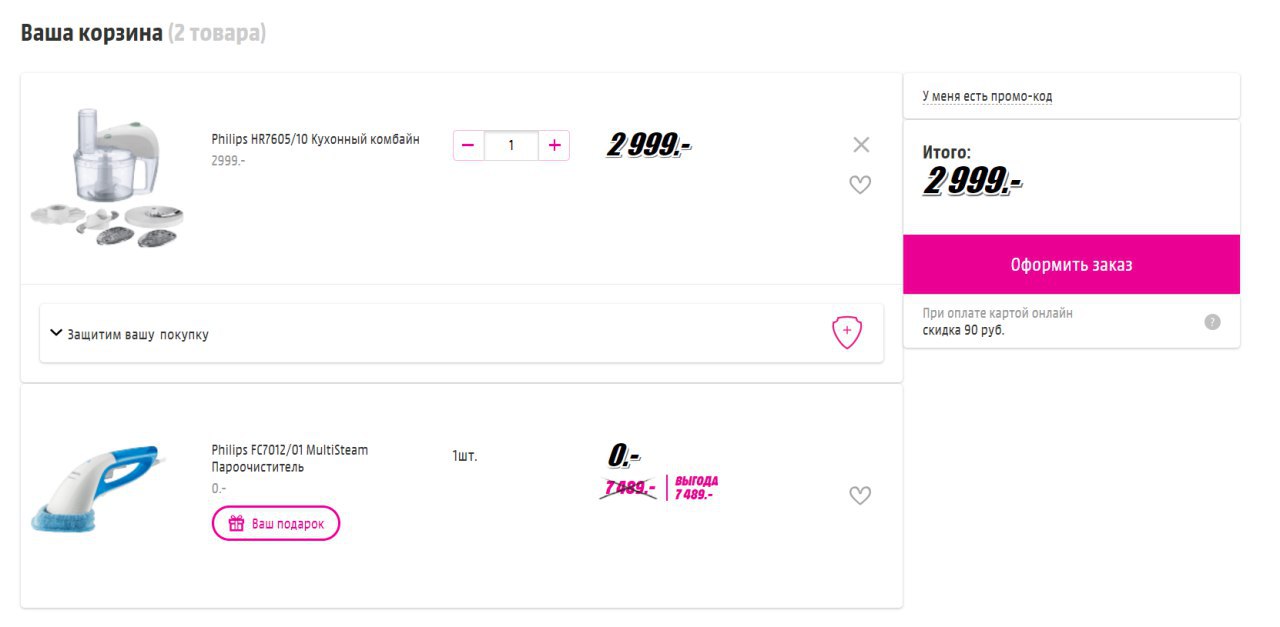The height and width of the screenshot is (627, 1280).
Task: Click the Оформить заказ button
Action: (1071, 265)
